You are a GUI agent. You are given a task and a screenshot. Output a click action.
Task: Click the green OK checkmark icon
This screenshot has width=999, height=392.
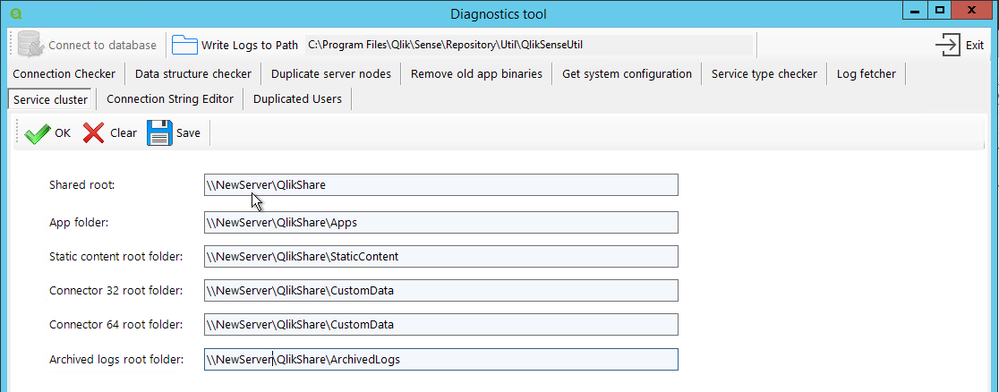coord(37,133)
